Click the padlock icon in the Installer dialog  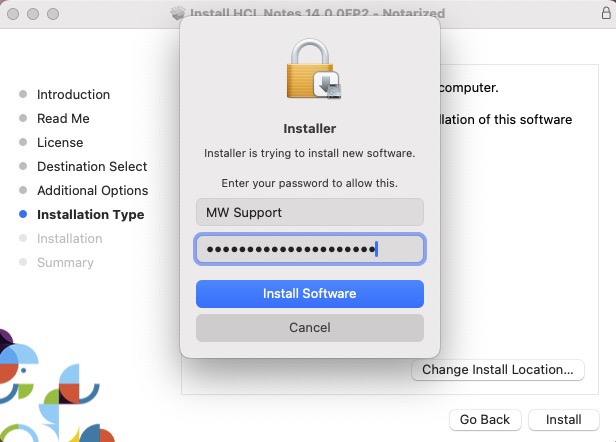[x=310, y=72]
